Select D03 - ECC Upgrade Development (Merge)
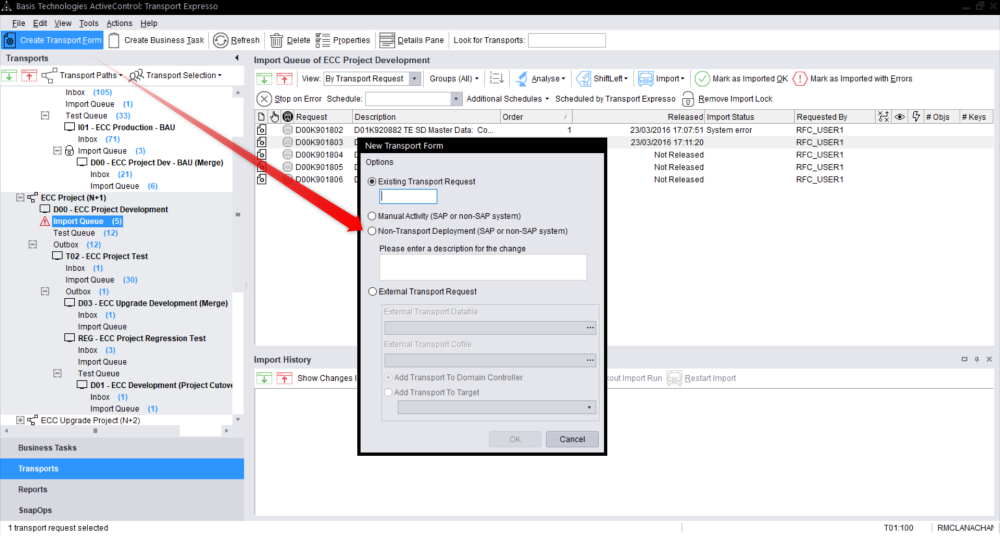The image size is (1000, 536). [x=152, y=303]
